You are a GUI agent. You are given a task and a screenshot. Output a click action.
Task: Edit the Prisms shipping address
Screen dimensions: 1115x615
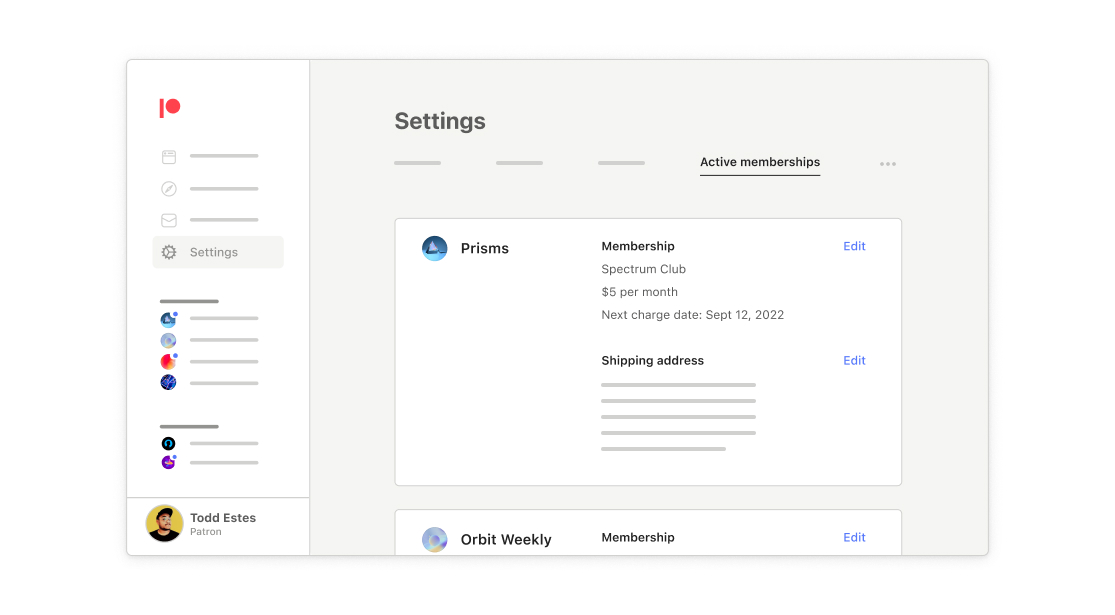(854, 361)
